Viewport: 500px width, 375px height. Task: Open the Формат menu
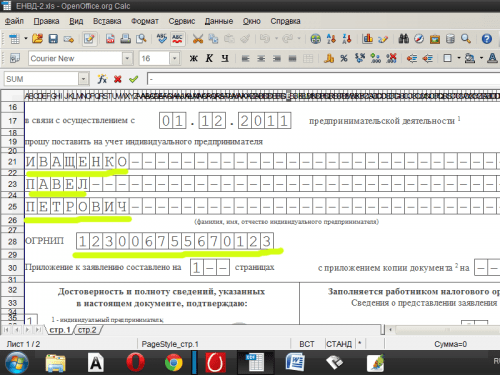click(x=145, y=21)
